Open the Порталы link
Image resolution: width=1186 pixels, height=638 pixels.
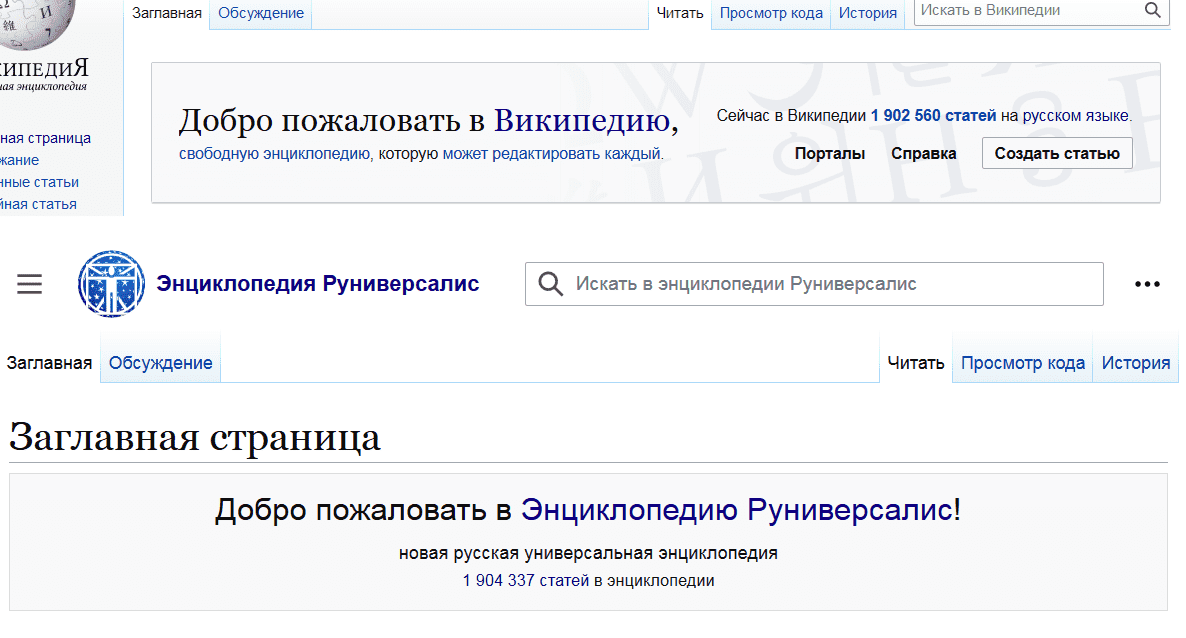pos(830,153)
